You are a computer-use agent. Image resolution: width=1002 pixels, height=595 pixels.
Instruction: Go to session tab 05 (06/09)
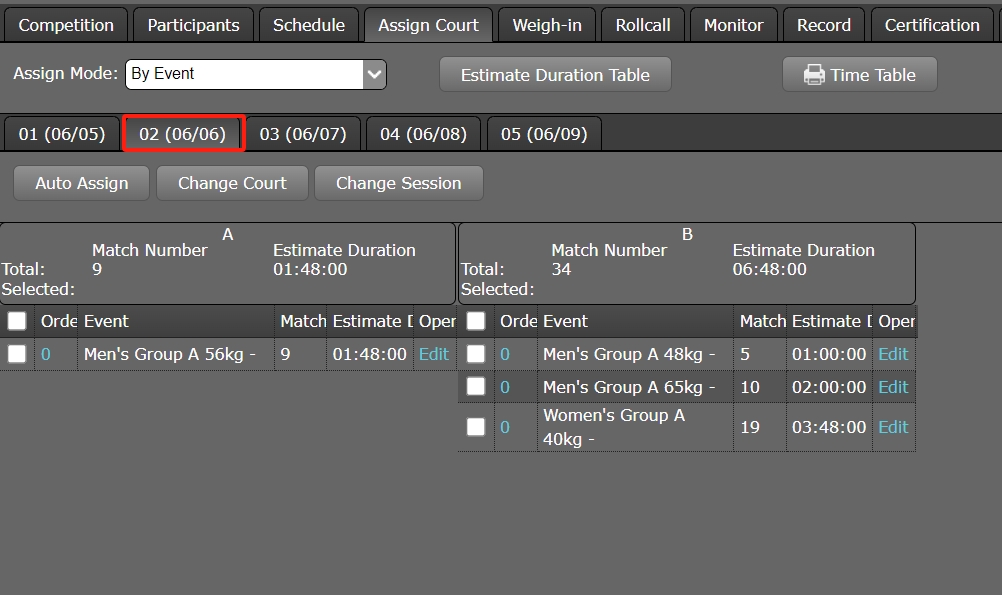(544, 134)
